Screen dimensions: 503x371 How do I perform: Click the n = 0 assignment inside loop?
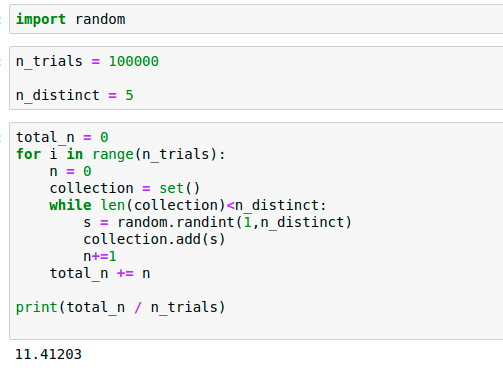point(70,171)
